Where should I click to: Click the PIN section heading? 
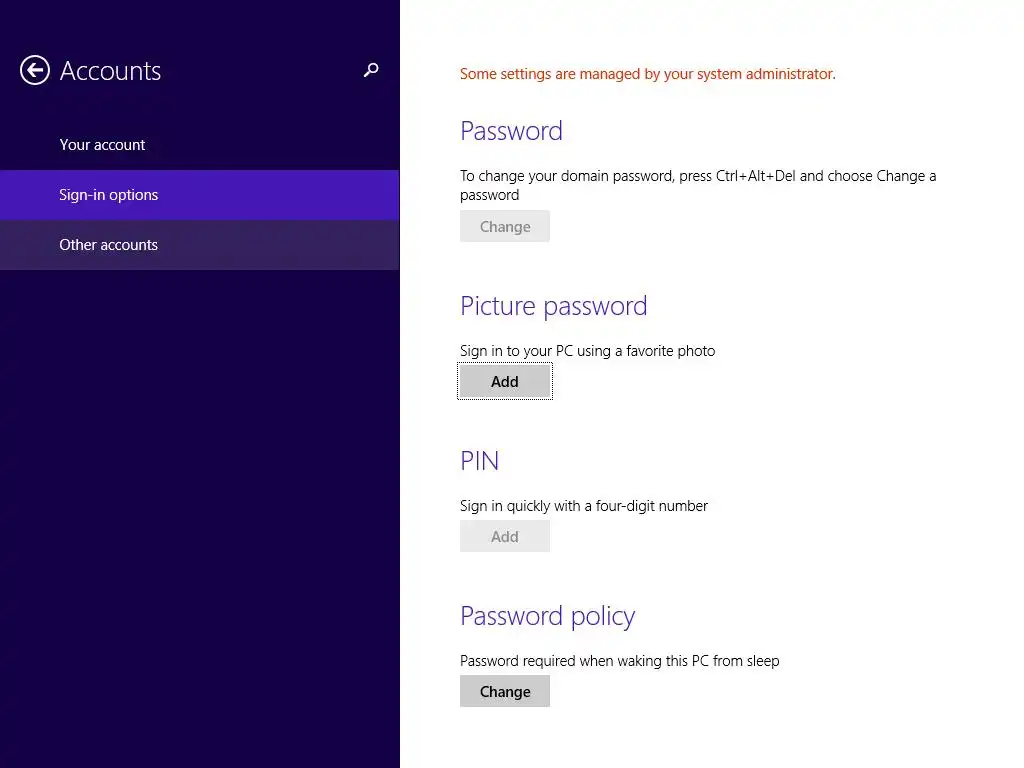pos(479,461)
